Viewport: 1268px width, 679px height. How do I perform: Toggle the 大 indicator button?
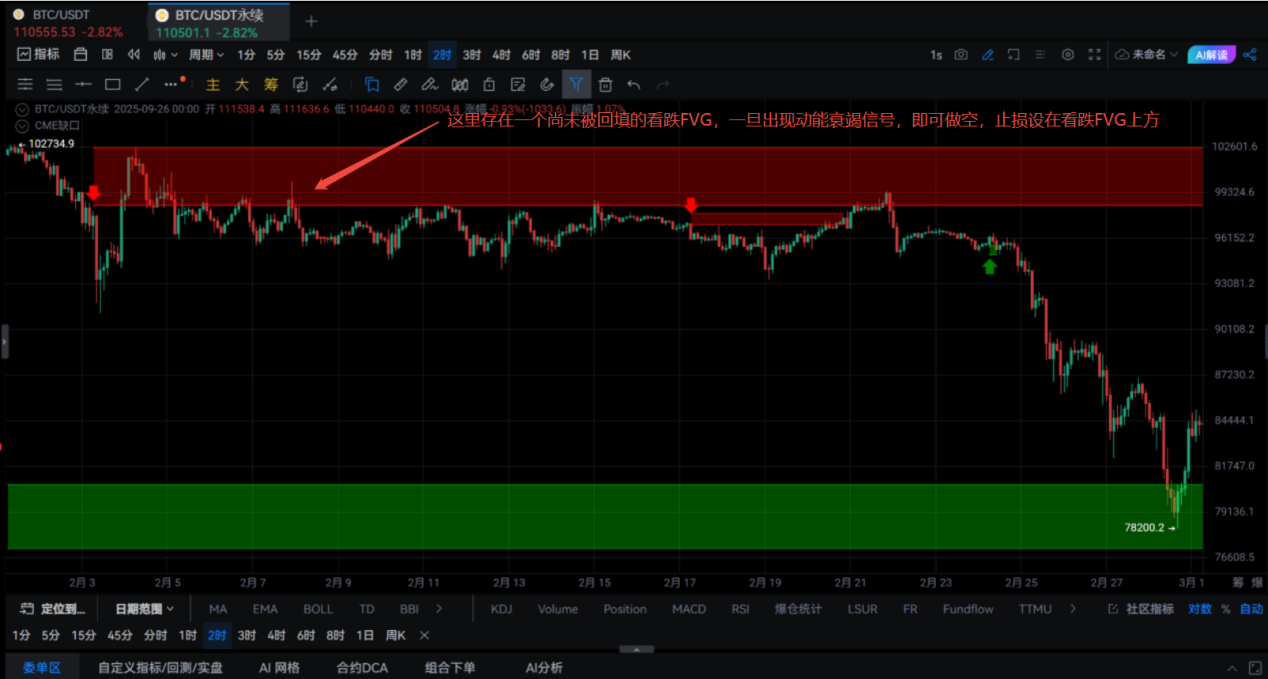click(x=241, y=84)
